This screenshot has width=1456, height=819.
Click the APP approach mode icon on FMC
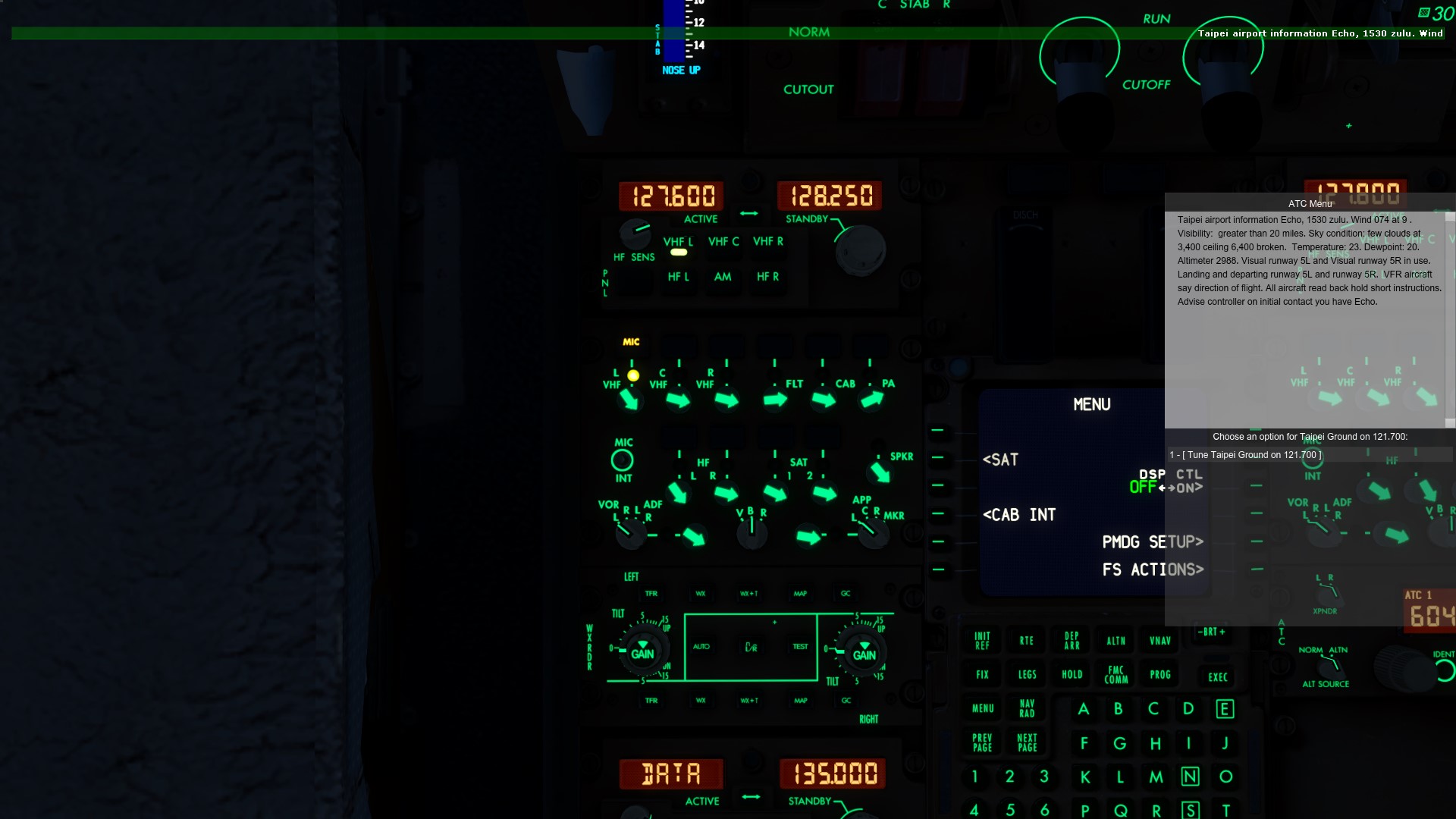[862, 498]
